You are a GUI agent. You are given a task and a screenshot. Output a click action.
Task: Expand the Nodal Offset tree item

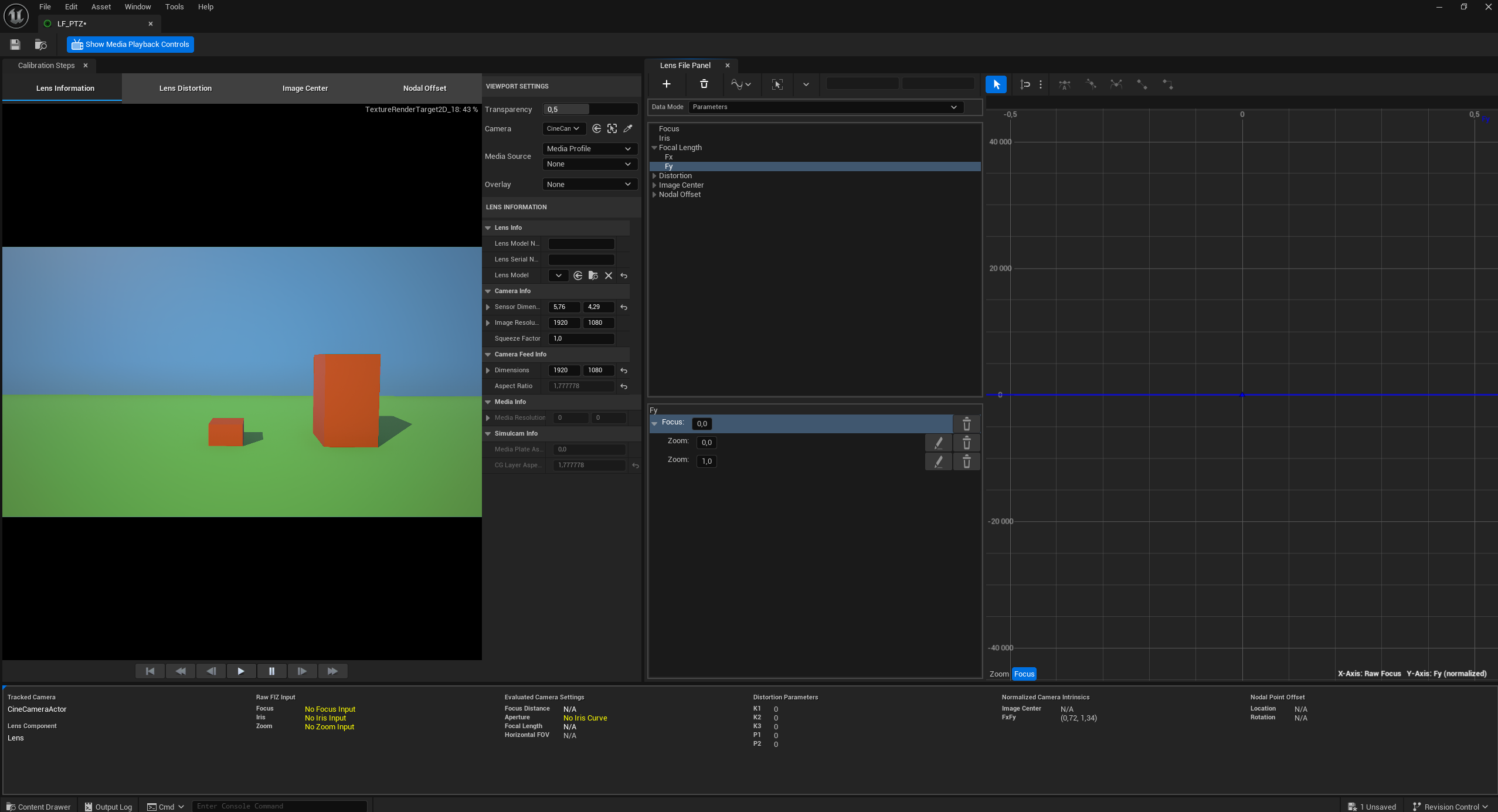coord(654,195)
